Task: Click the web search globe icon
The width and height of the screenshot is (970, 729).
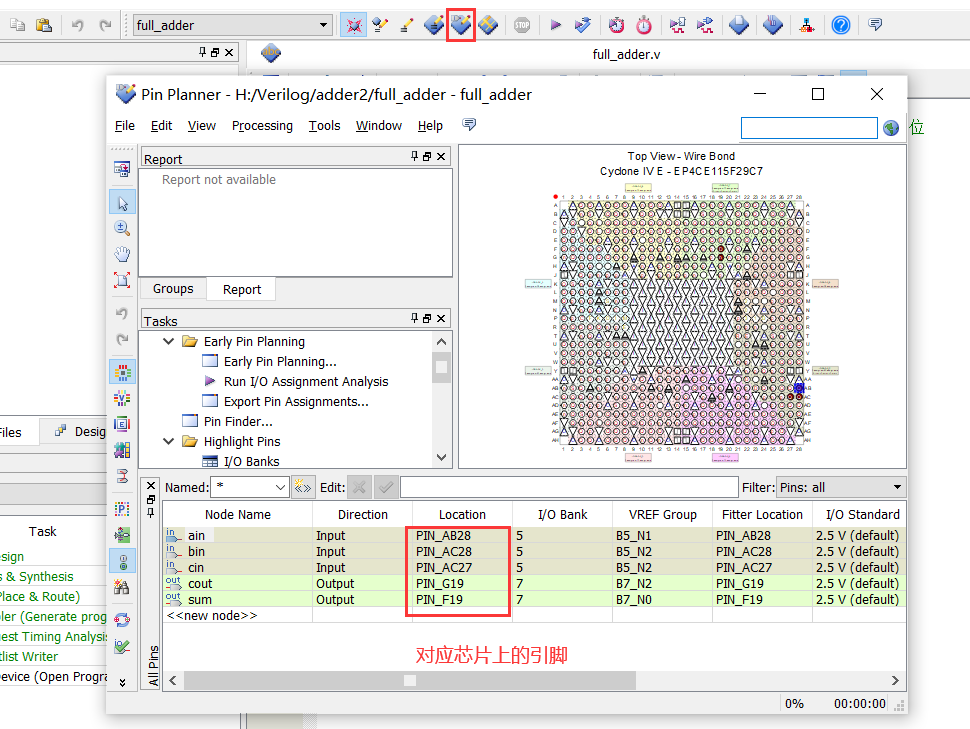Action: (x=891, y=128)
